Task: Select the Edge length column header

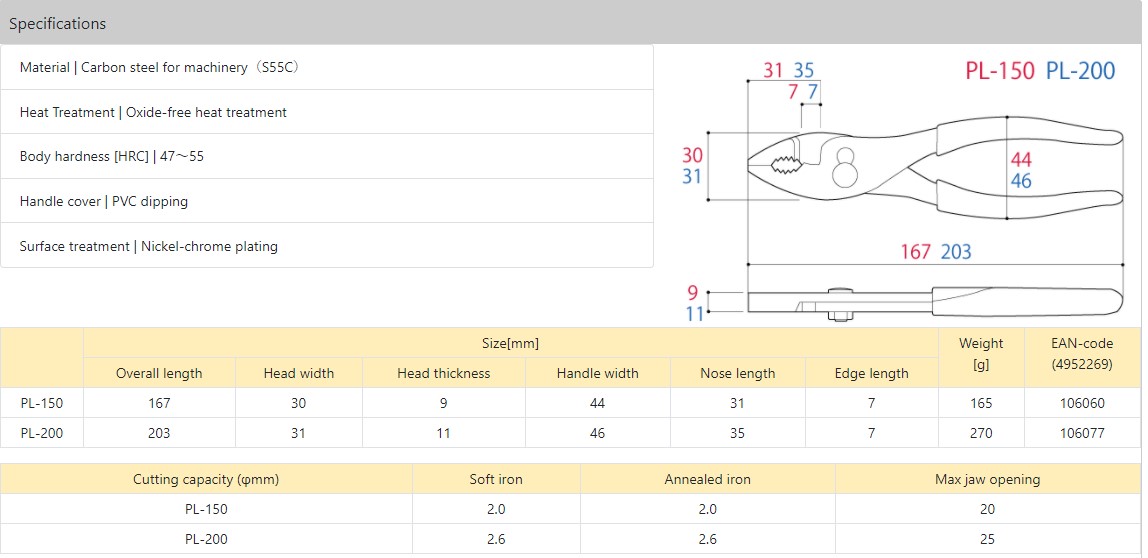Action: 872,373
